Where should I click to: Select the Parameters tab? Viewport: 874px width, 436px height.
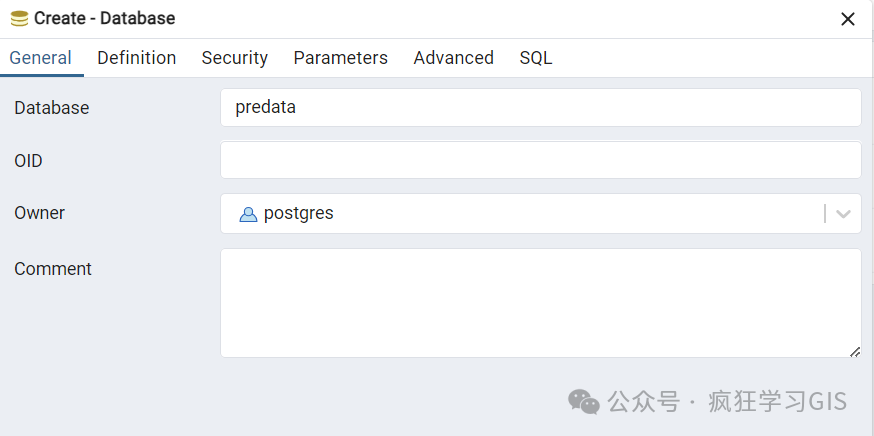click(340, 58)
